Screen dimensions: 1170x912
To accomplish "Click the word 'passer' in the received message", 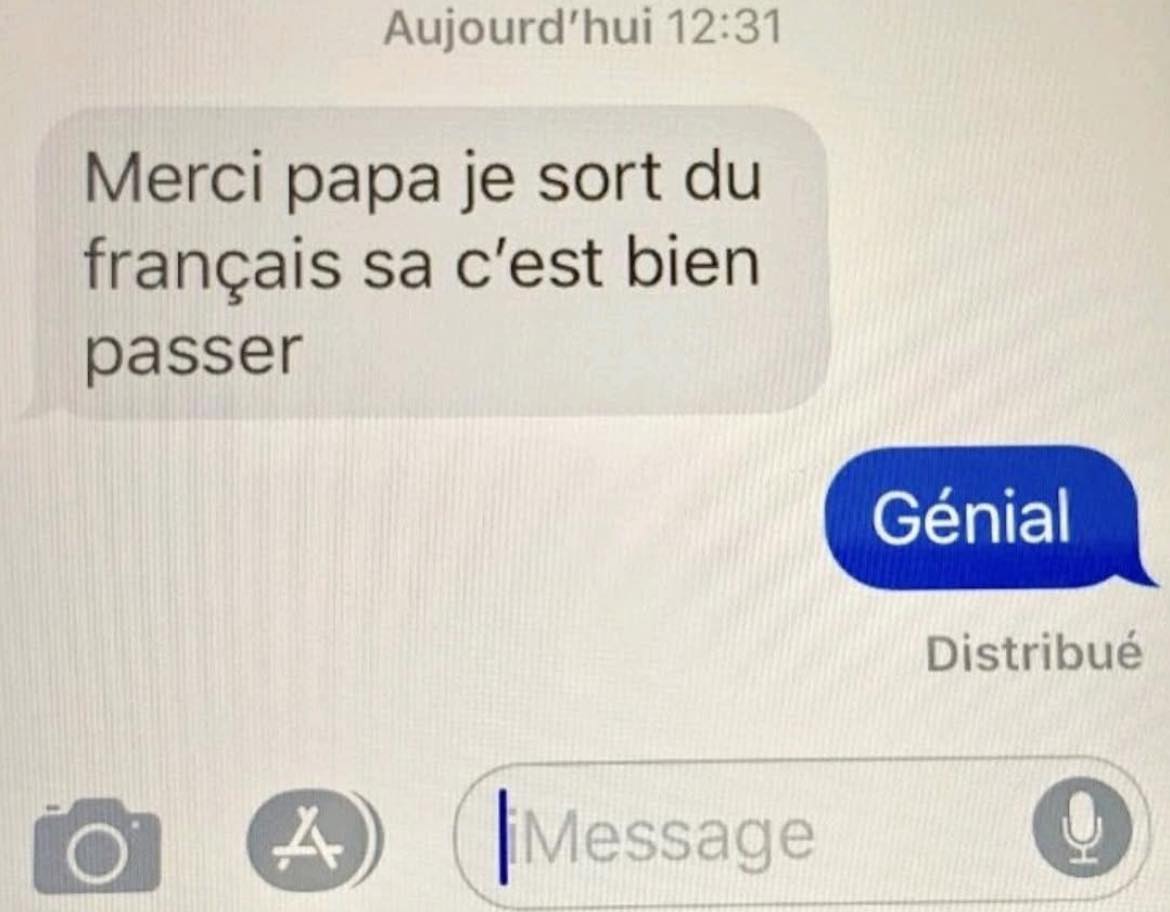I will [193, 353].
